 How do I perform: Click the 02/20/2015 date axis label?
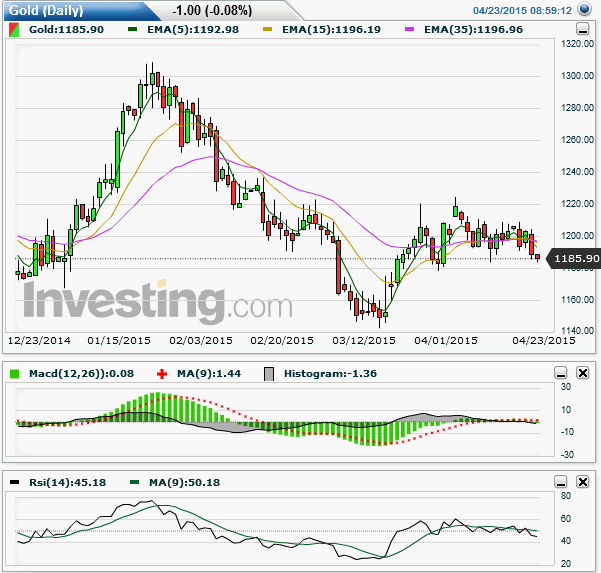[x=282, y=340]
